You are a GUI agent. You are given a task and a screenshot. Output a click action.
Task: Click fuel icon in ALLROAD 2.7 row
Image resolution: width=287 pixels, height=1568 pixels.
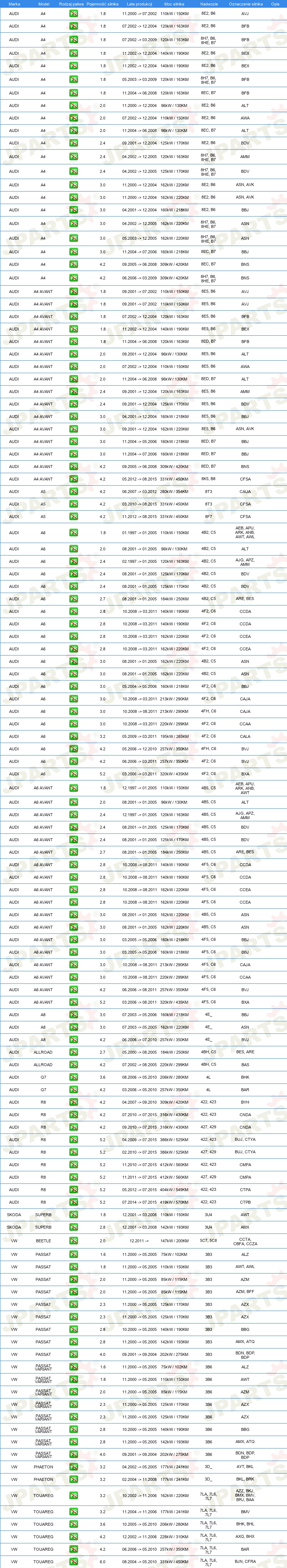click(x=73, y=1053)
